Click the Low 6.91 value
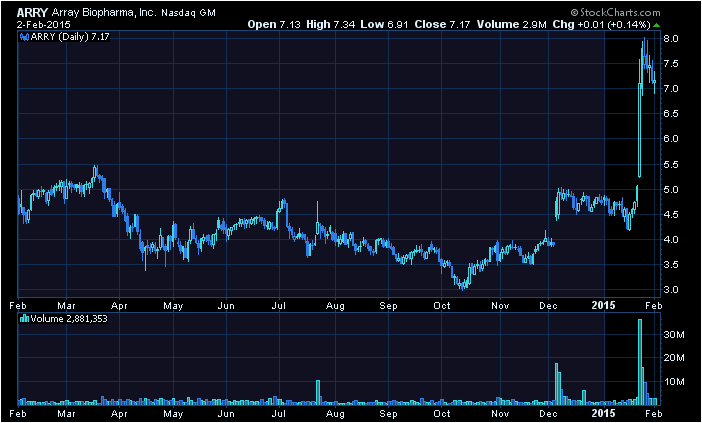 385,25
